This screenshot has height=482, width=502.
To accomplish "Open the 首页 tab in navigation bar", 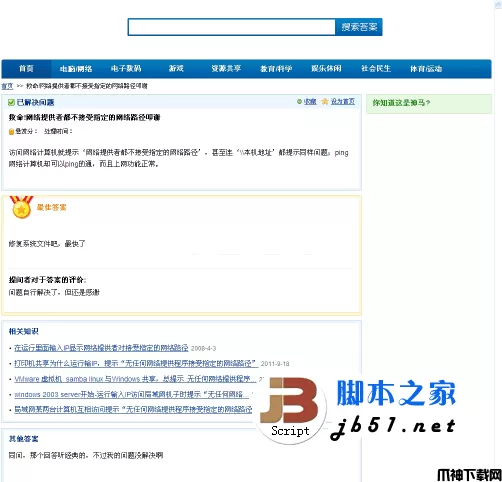I will pyautogui.click(x=26, y=69).
